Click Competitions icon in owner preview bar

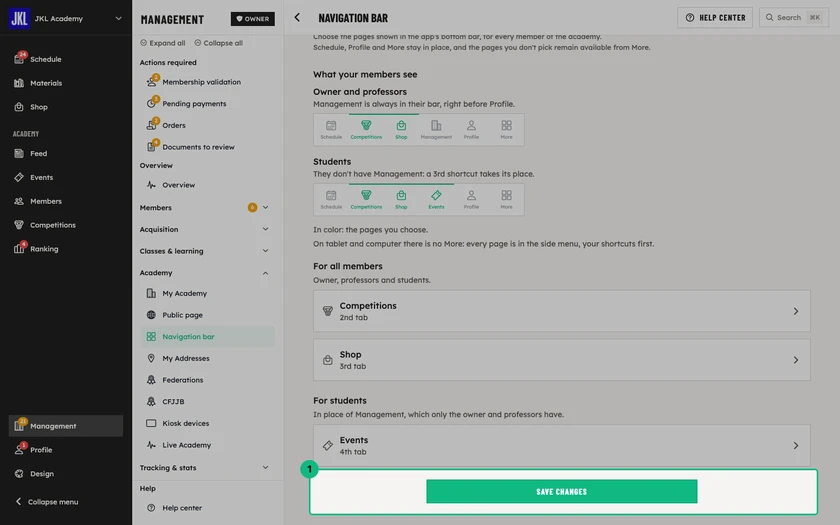pyautogui.click(x=366, y=125)
